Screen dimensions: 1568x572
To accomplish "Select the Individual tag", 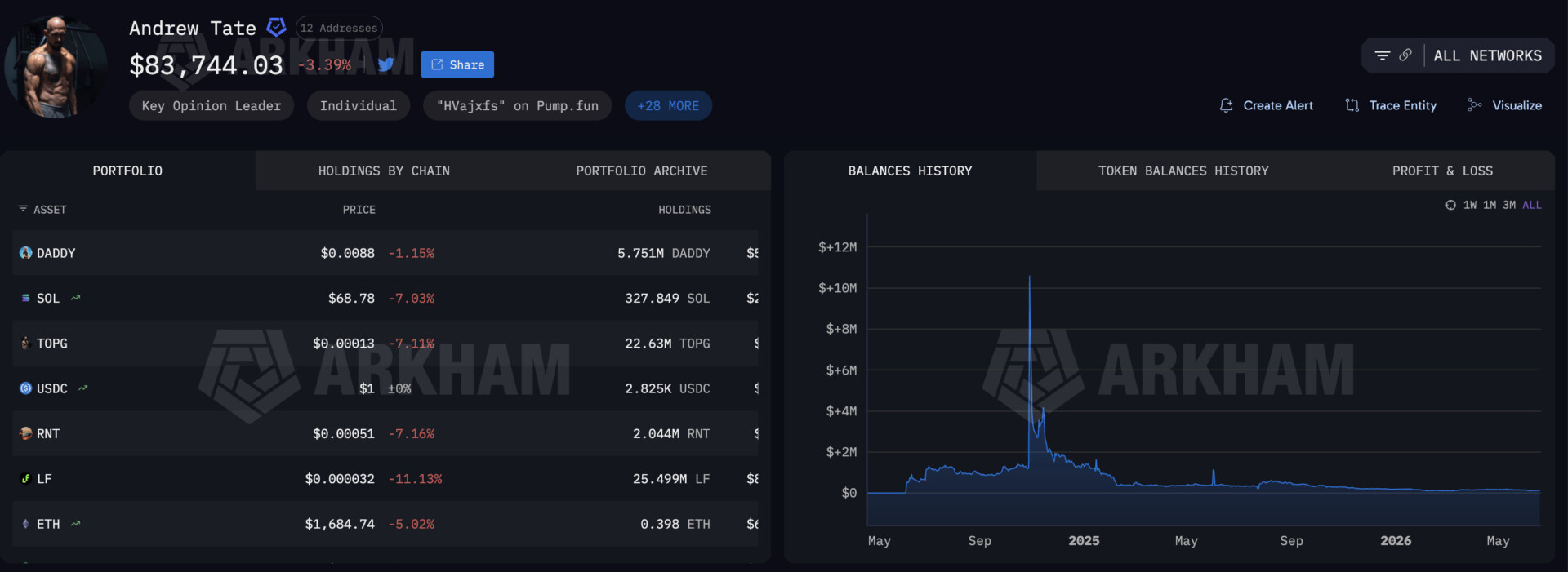I will click(359, 105).
